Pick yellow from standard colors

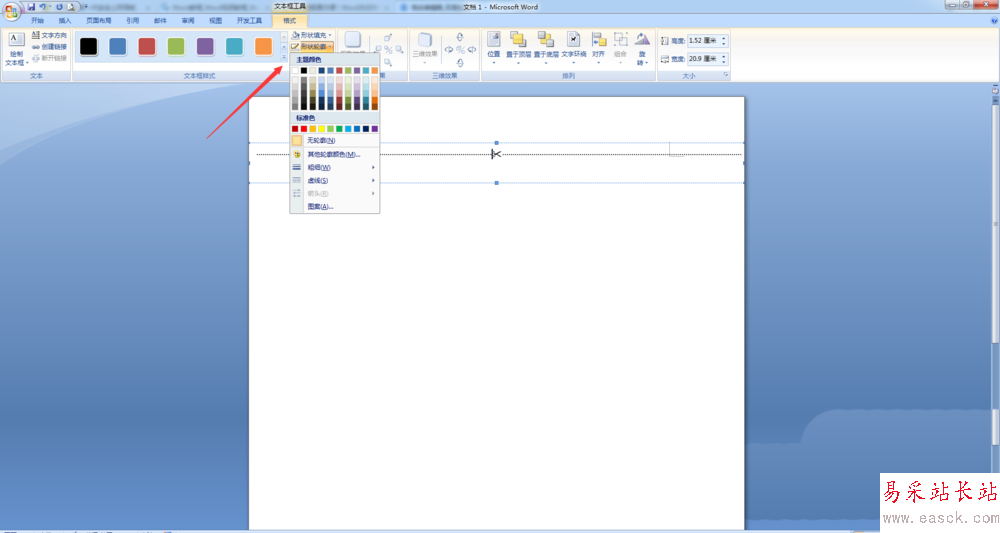[321, 129]
